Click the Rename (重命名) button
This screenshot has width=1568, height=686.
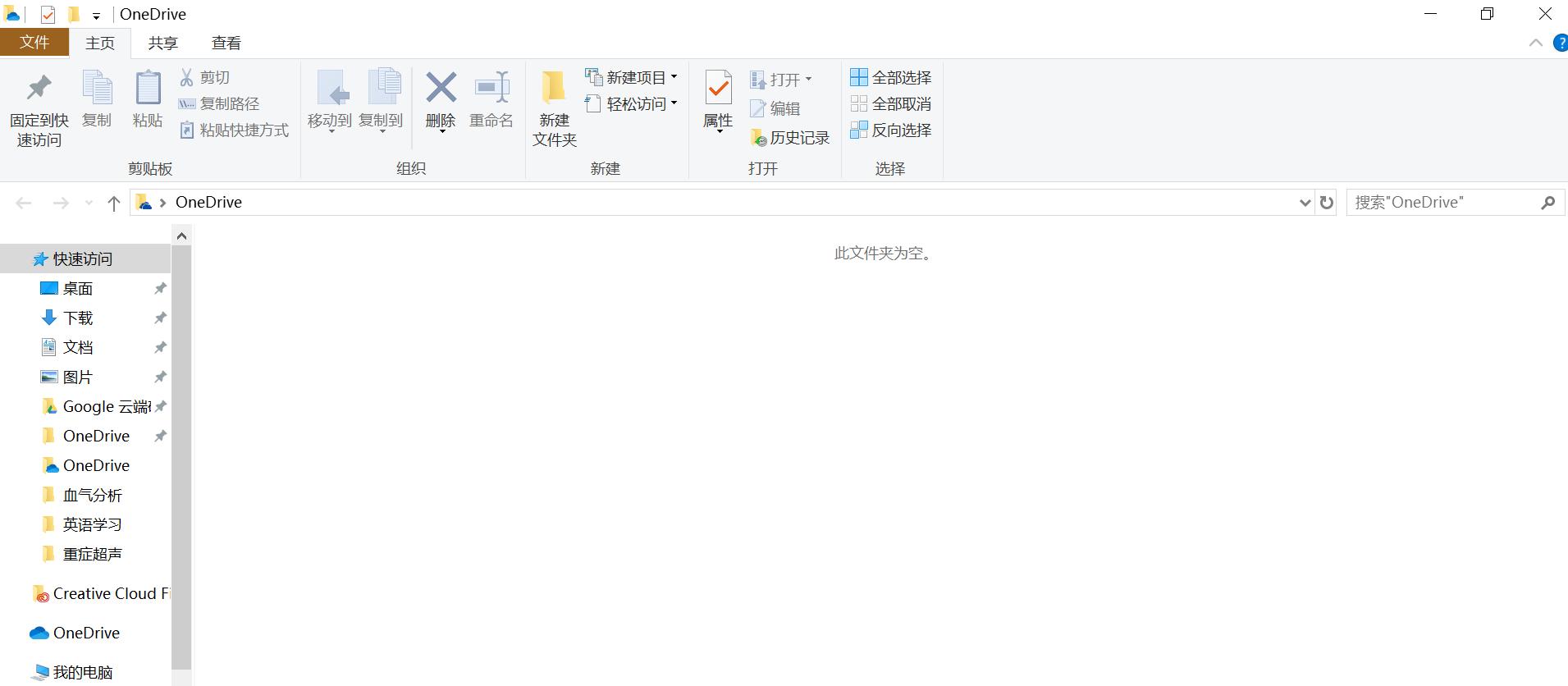pos(491,100)
